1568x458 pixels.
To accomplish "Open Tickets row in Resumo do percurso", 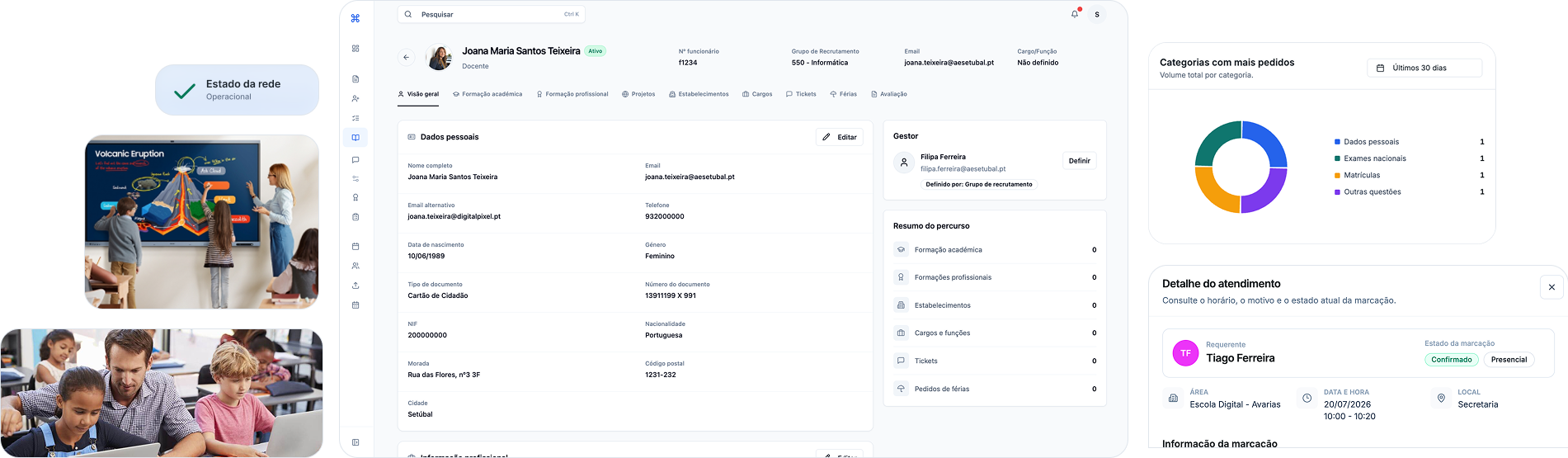I will [x=995, y=361].
